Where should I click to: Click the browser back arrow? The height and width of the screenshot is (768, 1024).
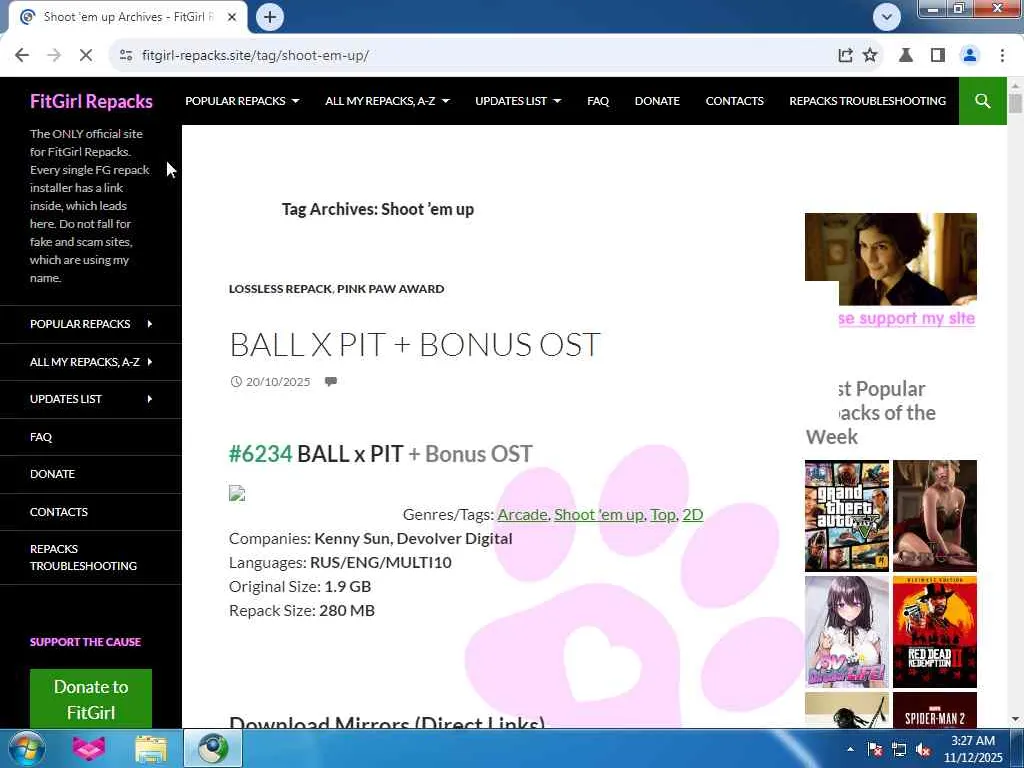[22, 56]
